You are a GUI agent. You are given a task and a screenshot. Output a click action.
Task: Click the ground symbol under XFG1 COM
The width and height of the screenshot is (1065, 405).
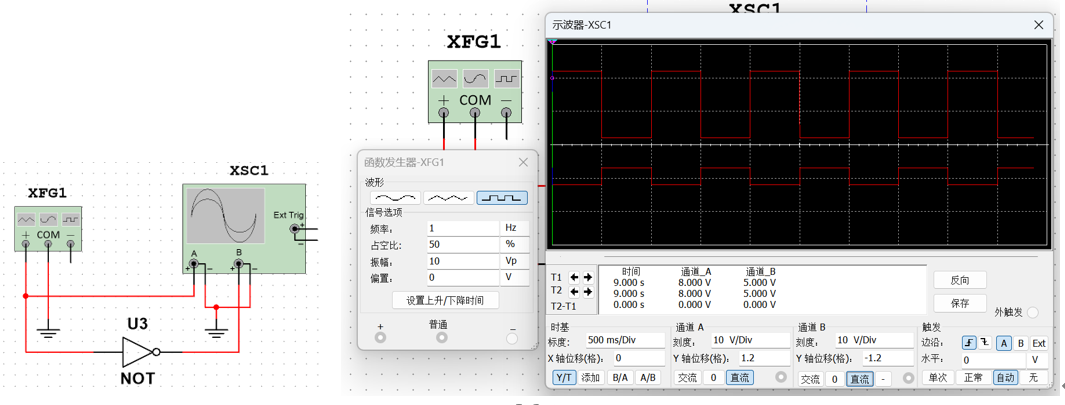click(x=48, y=333)
